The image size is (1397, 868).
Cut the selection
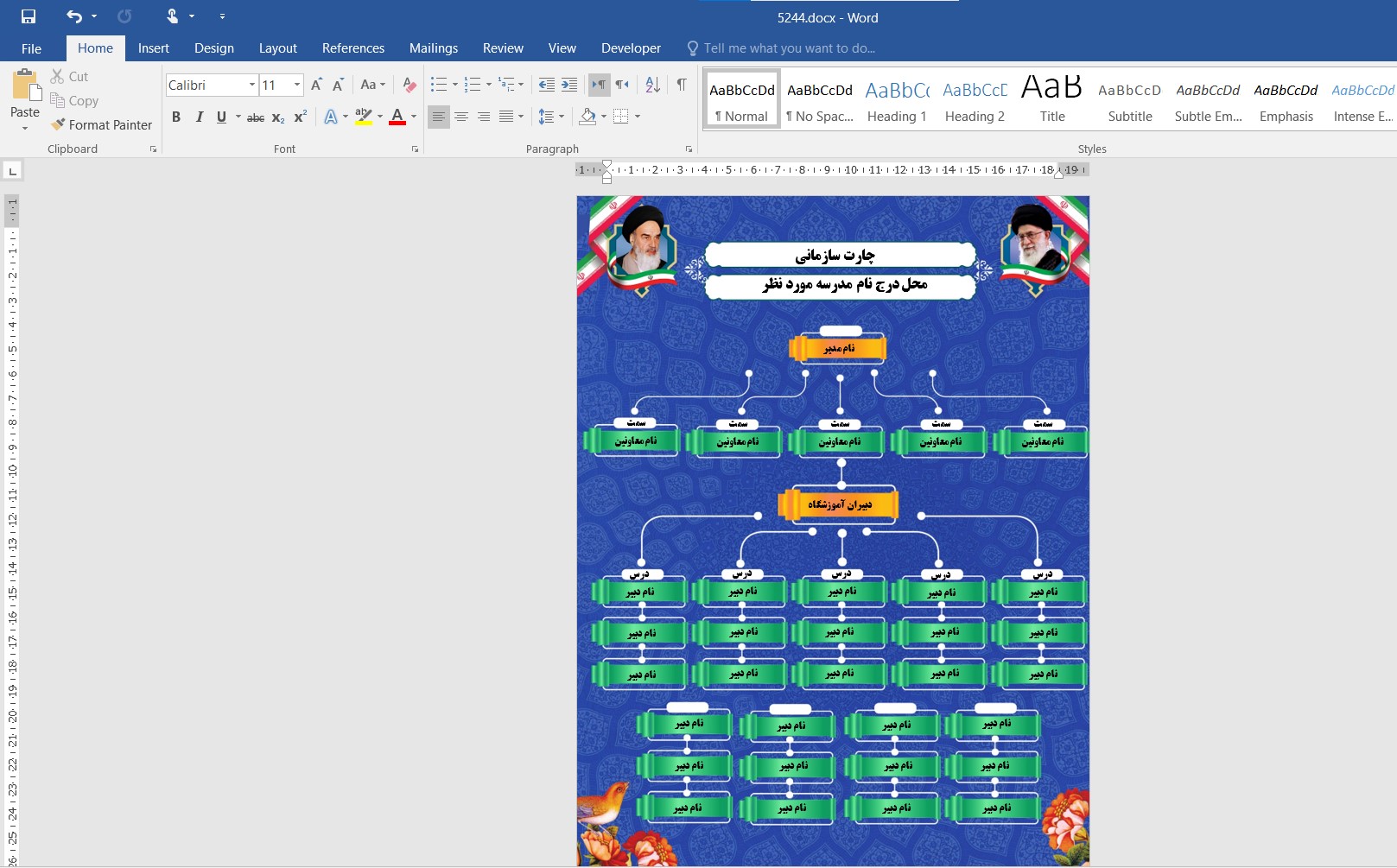click(x=69, y=77)
